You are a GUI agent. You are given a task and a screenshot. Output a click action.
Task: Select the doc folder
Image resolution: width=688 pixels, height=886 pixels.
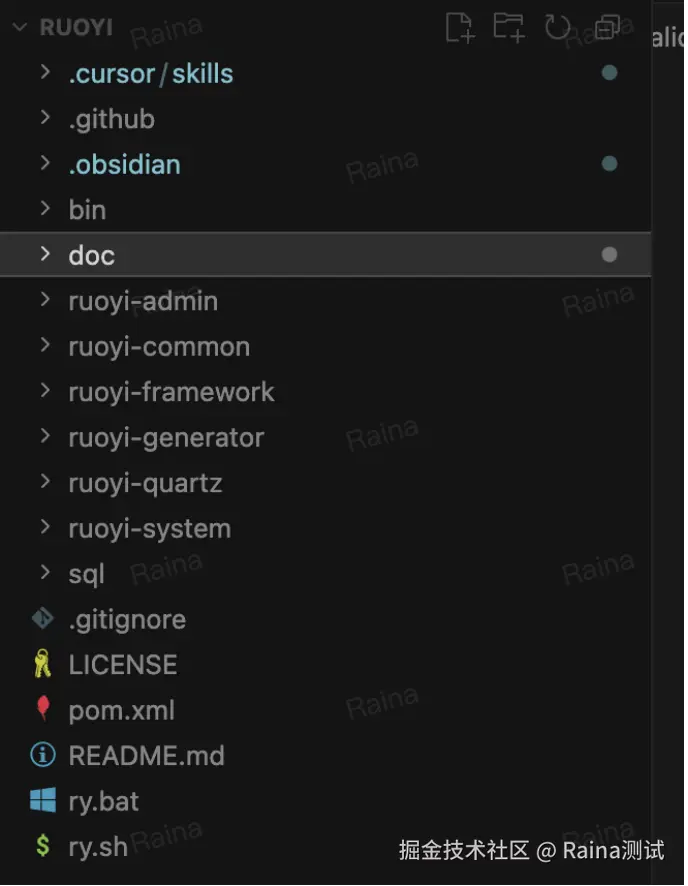click(x=92, y=255)
